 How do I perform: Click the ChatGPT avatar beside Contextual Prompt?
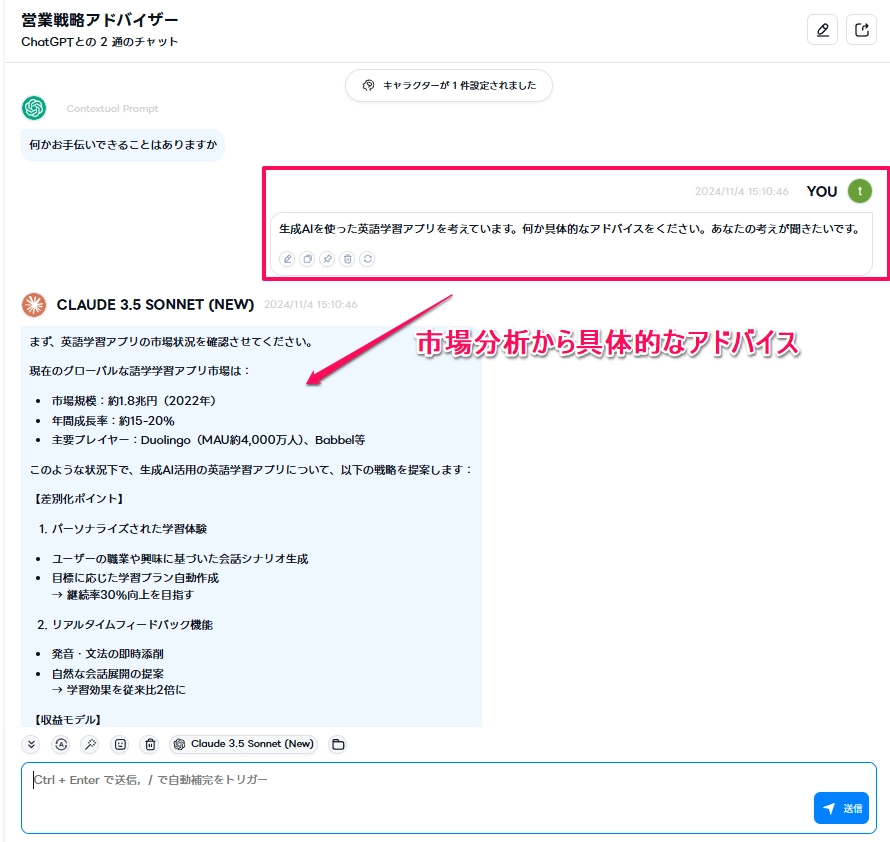click(x=34, y=108)
